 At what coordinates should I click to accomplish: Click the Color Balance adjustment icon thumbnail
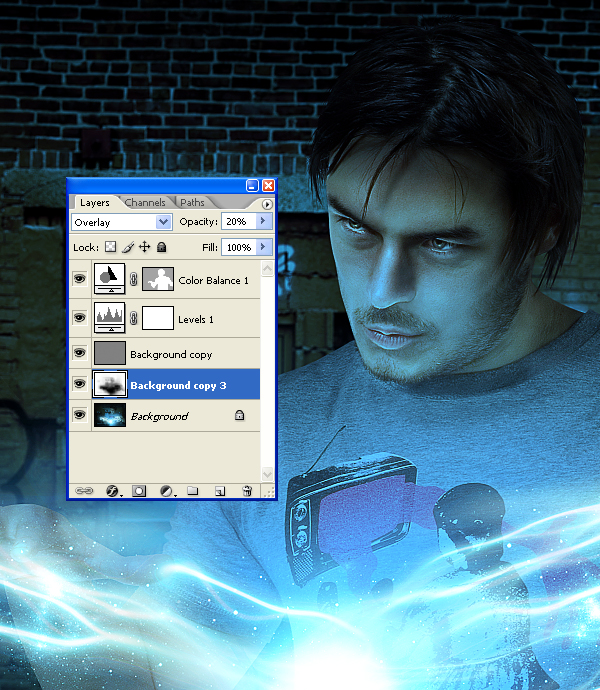pos(110,279)
